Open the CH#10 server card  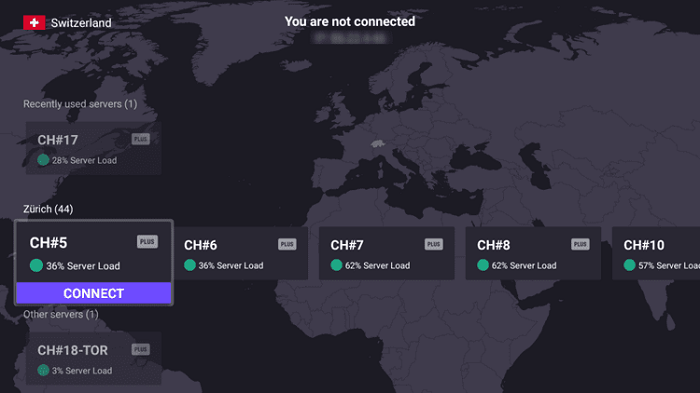(x=656, y=253)
